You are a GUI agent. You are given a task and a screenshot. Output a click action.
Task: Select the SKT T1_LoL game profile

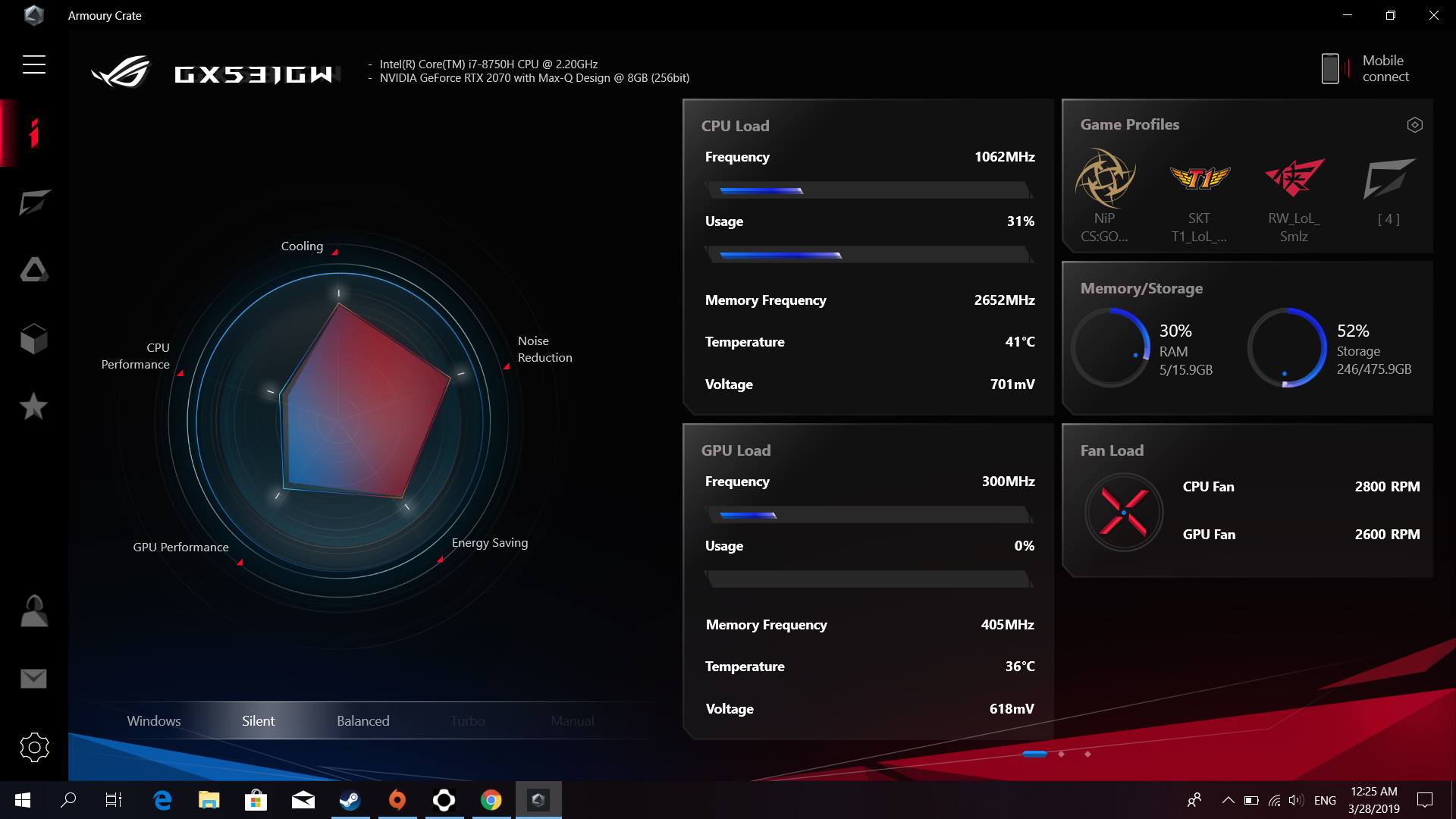pyautogui.click(x=1199, y=196)
